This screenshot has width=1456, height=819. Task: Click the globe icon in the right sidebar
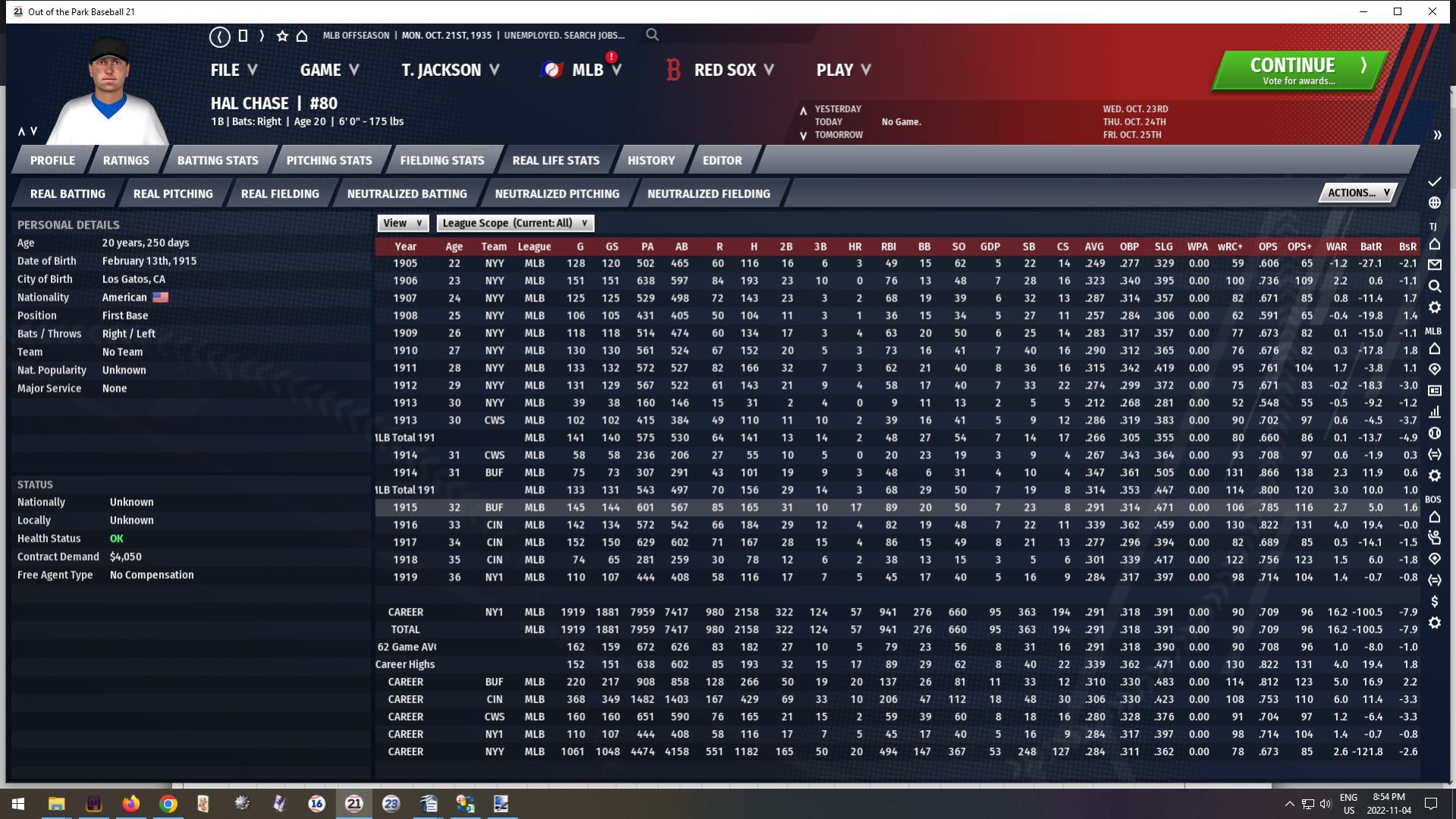click(x=1434, y=203)
